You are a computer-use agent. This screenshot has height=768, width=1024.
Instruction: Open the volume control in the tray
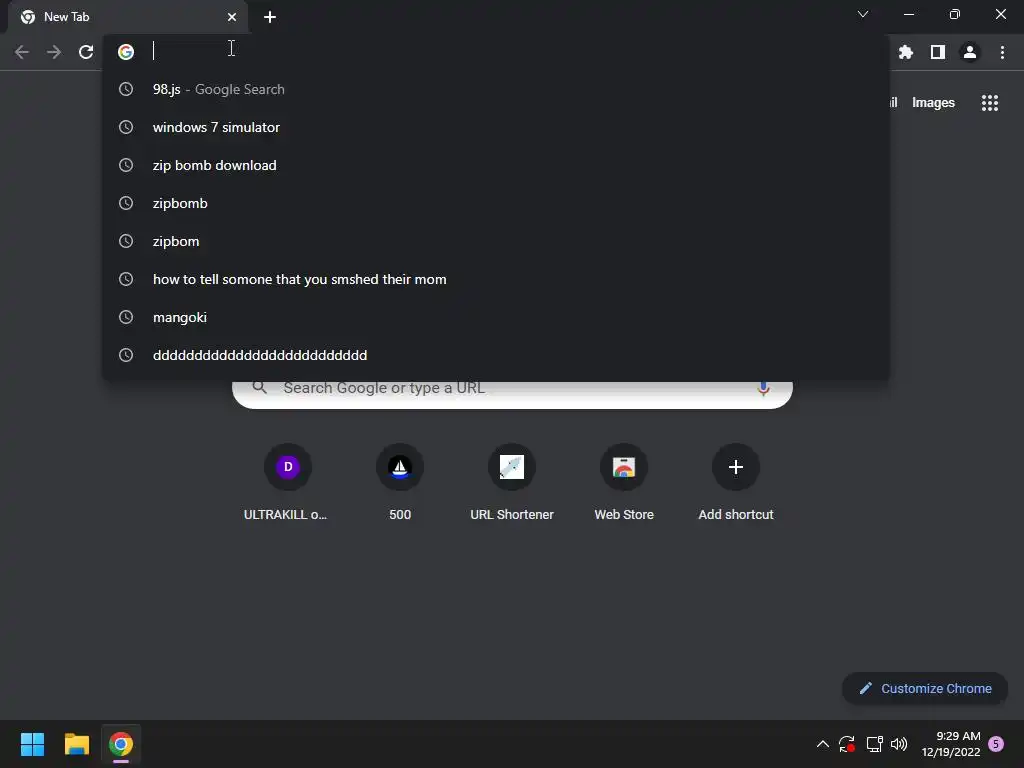(899, 744)
